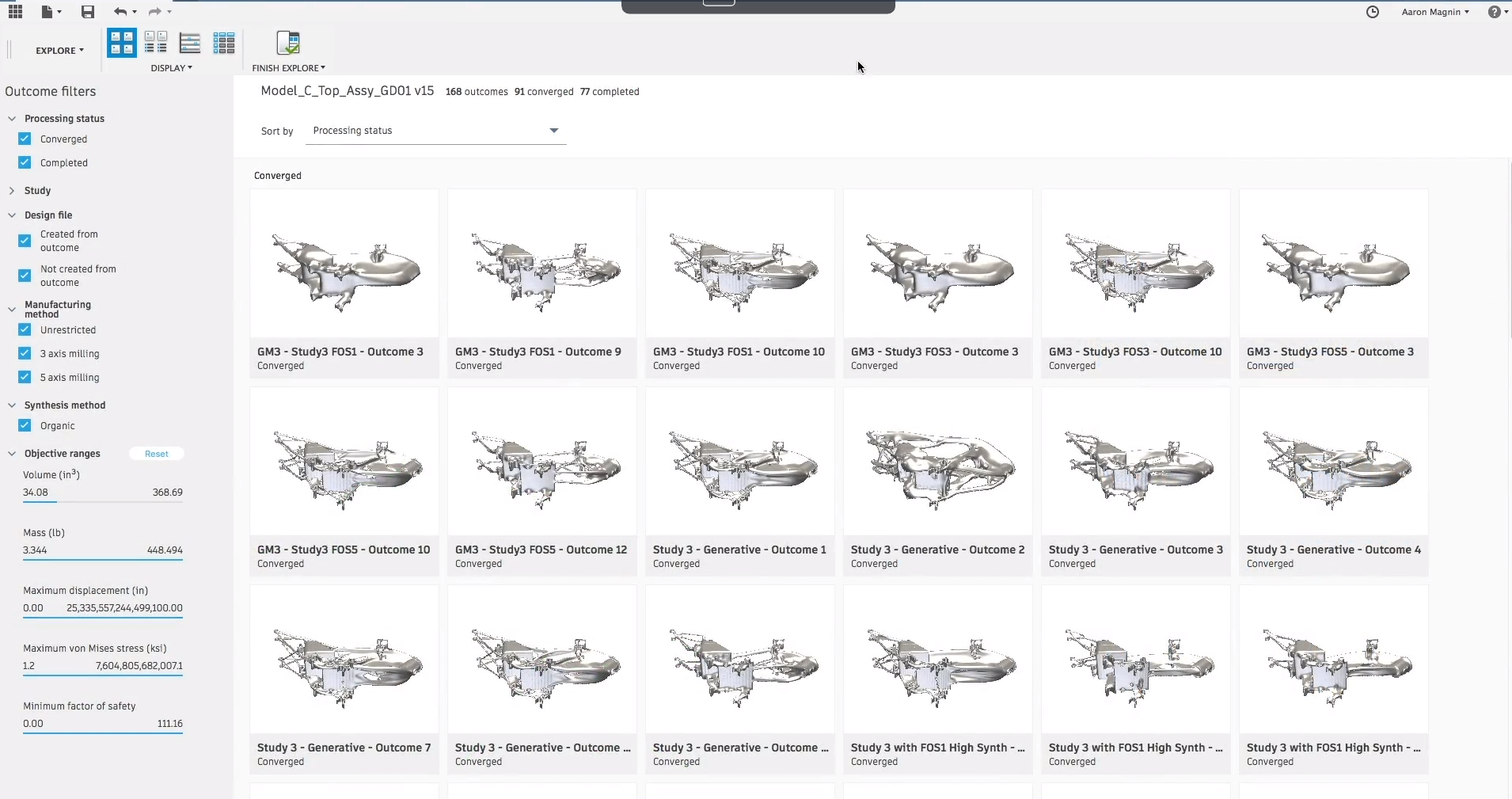Disable the 3 axis milling filter
1512x799 pixels.
tap(25, 353)
